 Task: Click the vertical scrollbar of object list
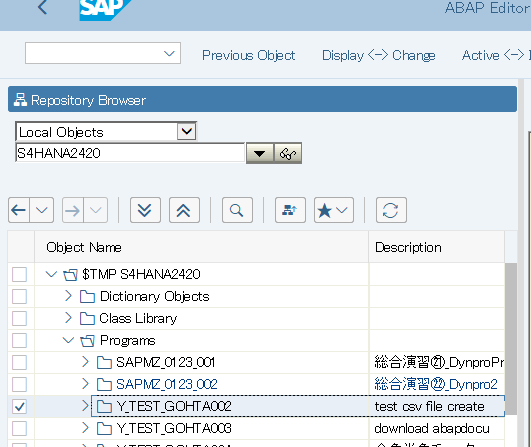coord(511,339)
